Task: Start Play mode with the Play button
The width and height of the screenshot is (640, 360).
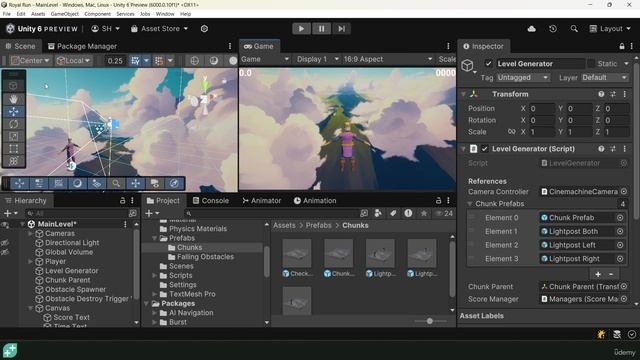Action: pyautogui.click(x=301, y=29)
